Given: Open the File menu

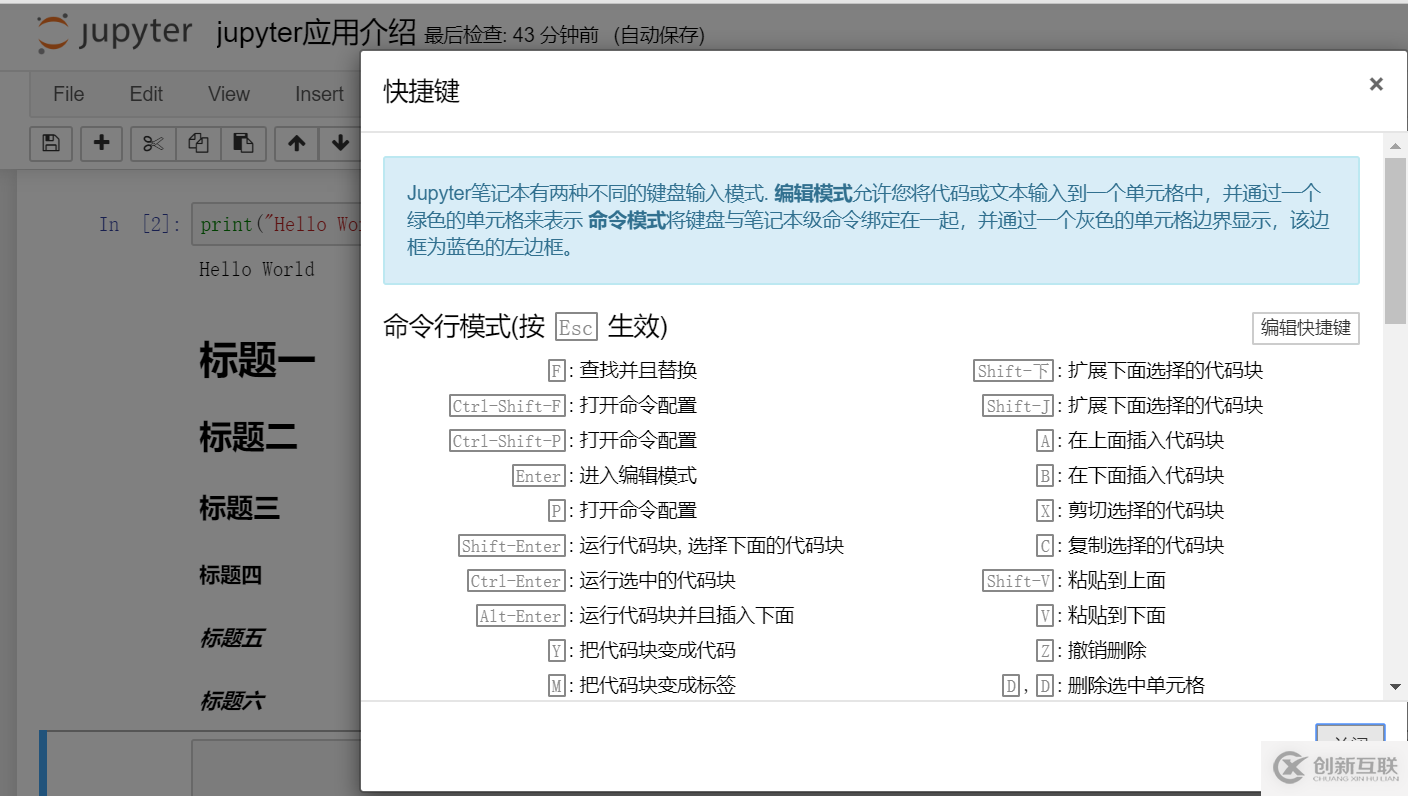Looking at the screenshot, I should pyautogui.click(x=68, y=94).
